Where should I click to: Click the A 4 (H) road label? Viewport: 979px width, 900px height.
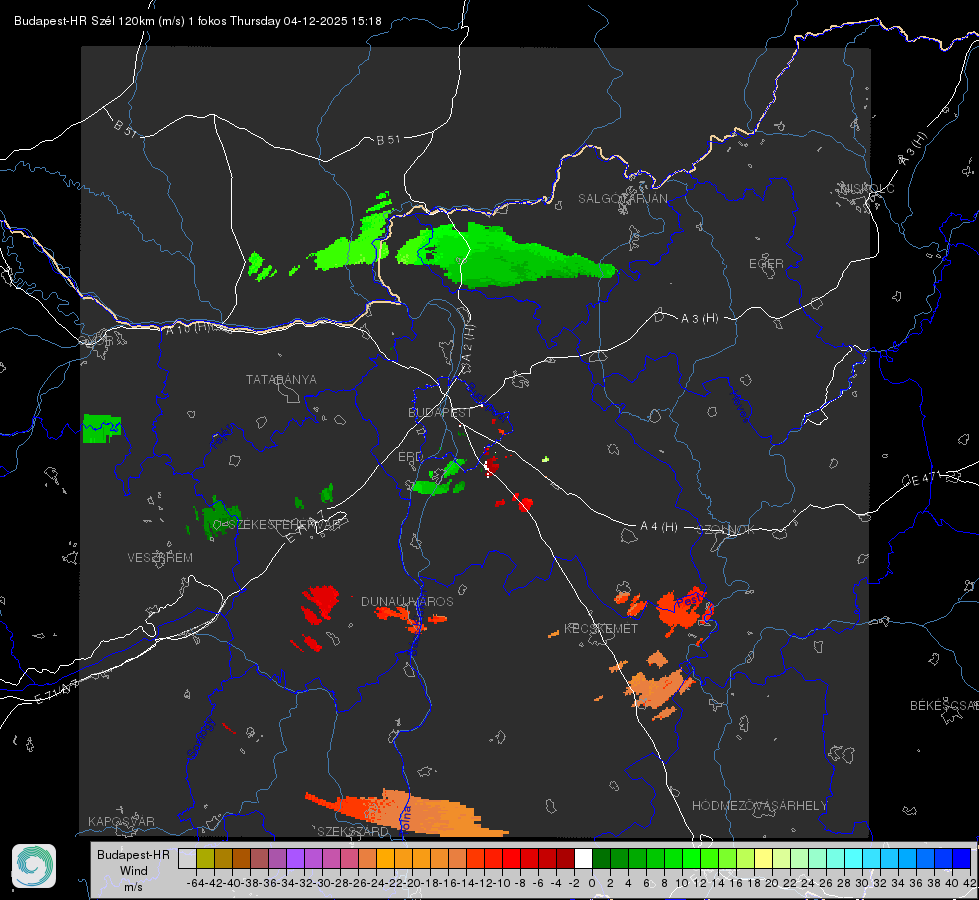[659, 527]
